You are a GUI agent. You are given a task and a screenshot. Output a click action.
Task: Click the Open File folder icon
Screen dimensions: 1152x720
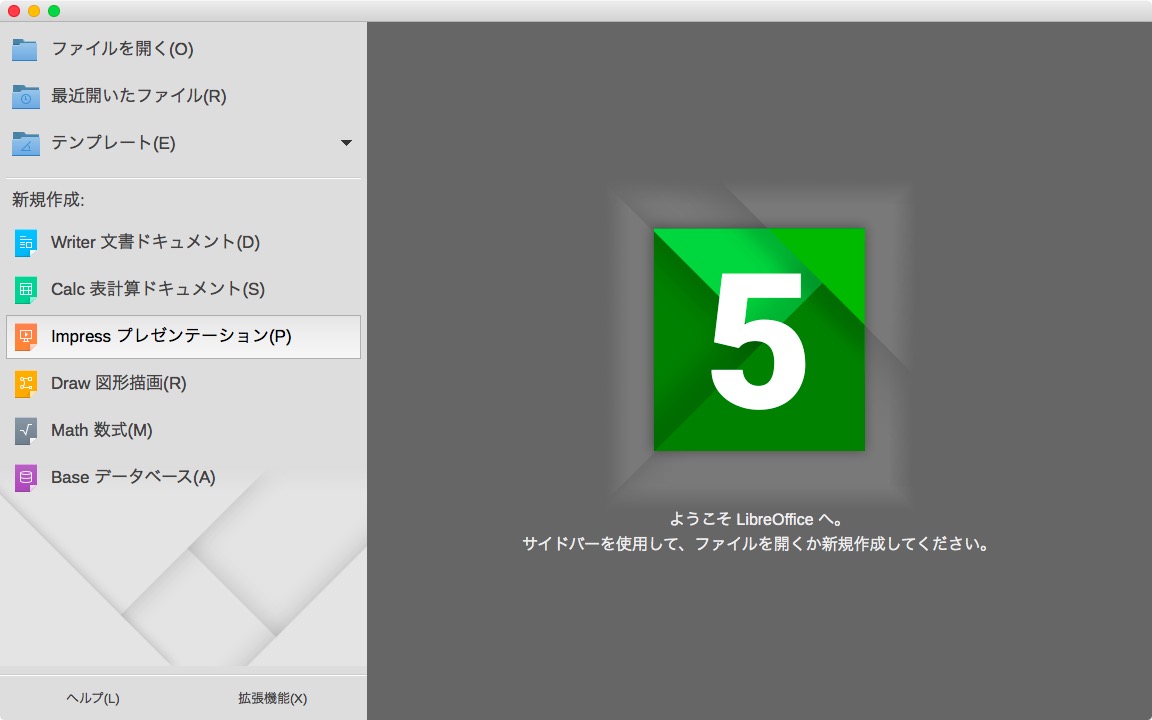[25, 49]
